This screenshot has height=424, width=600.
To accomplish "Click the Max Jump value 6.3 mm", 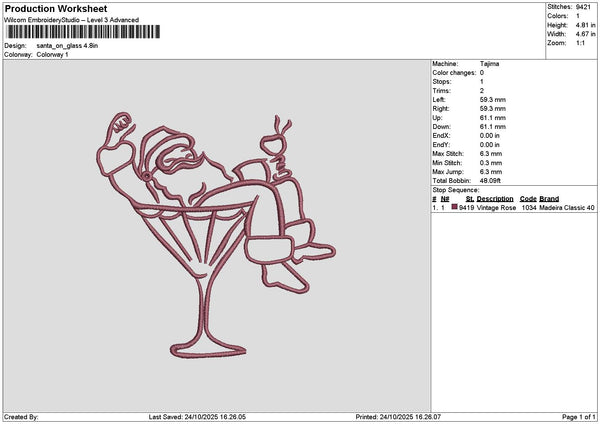I will click(491, 172).
